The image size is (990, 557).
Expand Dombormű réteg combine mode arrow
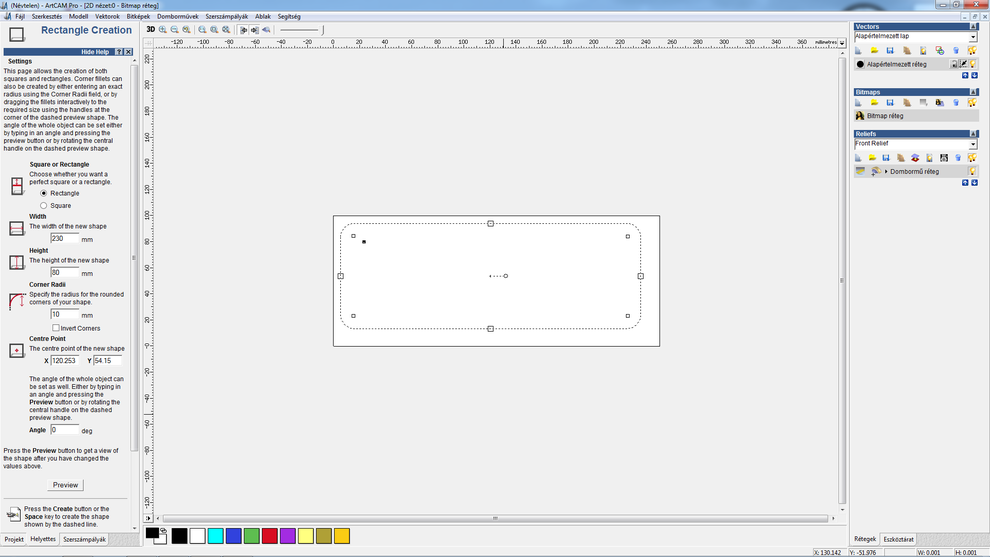coord(886,171)
